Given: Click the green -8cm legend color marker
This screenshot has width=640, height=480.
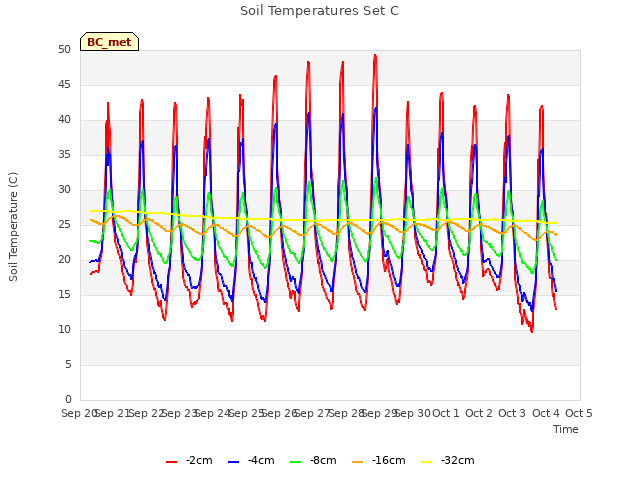Looking at the screenshot, I should 296,462.
